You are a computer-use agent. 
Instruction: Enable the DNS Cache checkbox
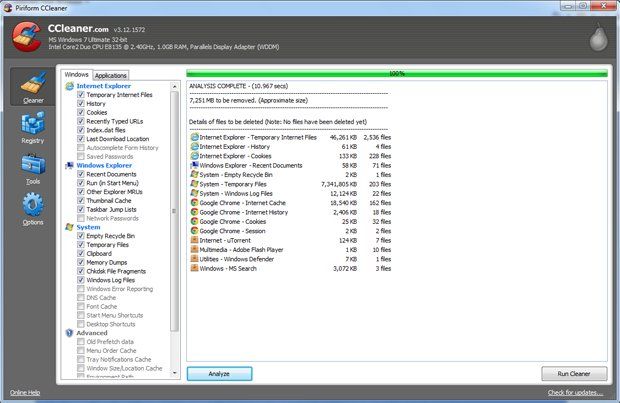pyautogui.click(x=81, y=297)
